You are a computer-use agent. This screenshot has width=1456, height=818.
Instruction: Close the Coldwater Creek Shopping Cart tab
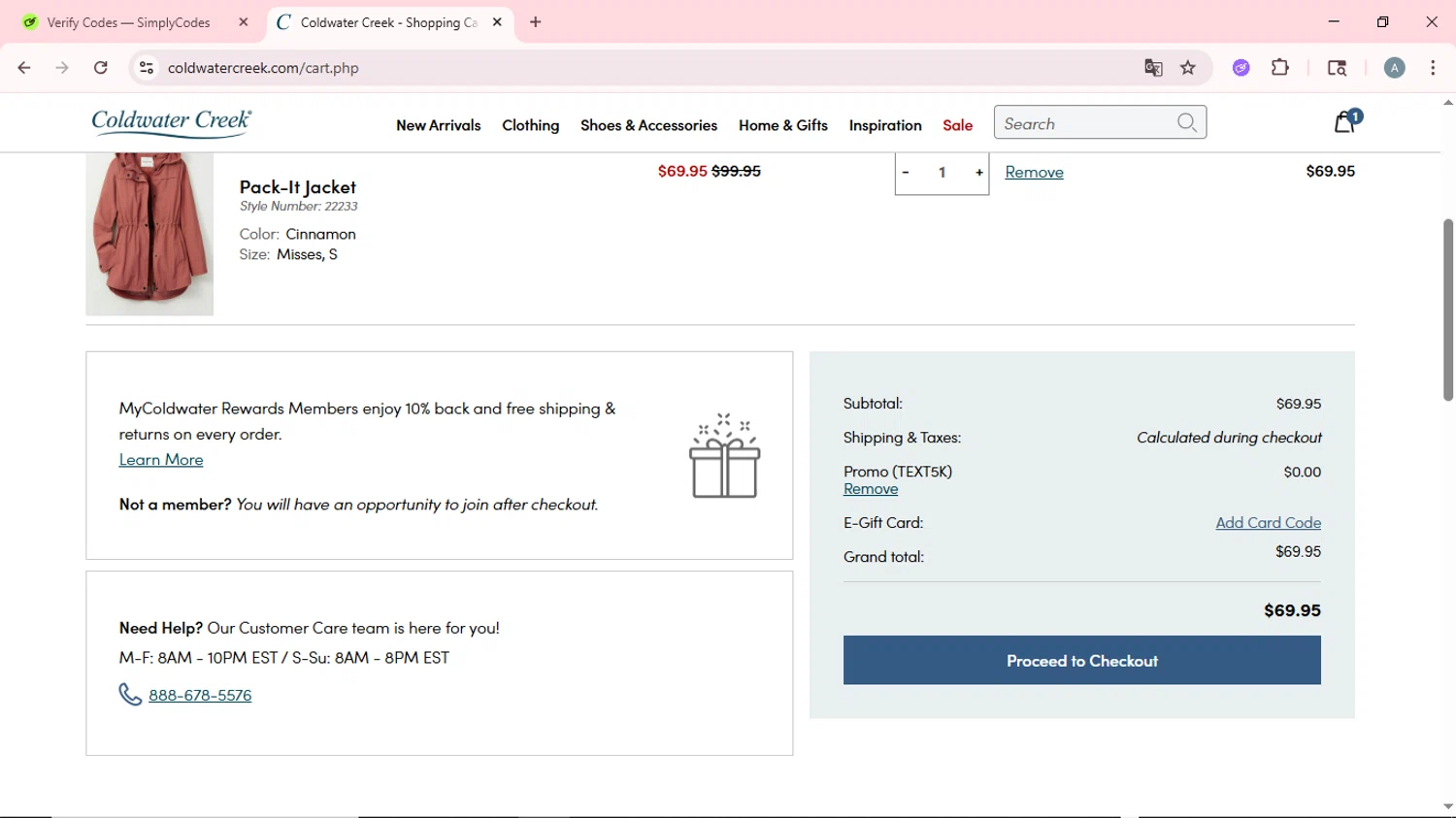click(x=497, y=22)
